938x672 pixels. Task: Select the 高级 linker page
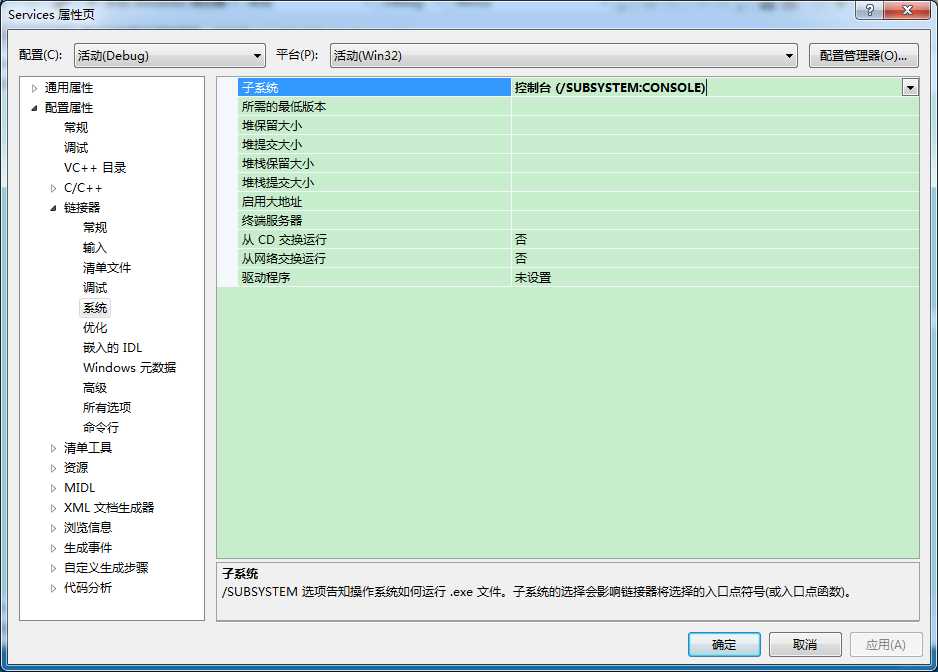pos(95,388)
